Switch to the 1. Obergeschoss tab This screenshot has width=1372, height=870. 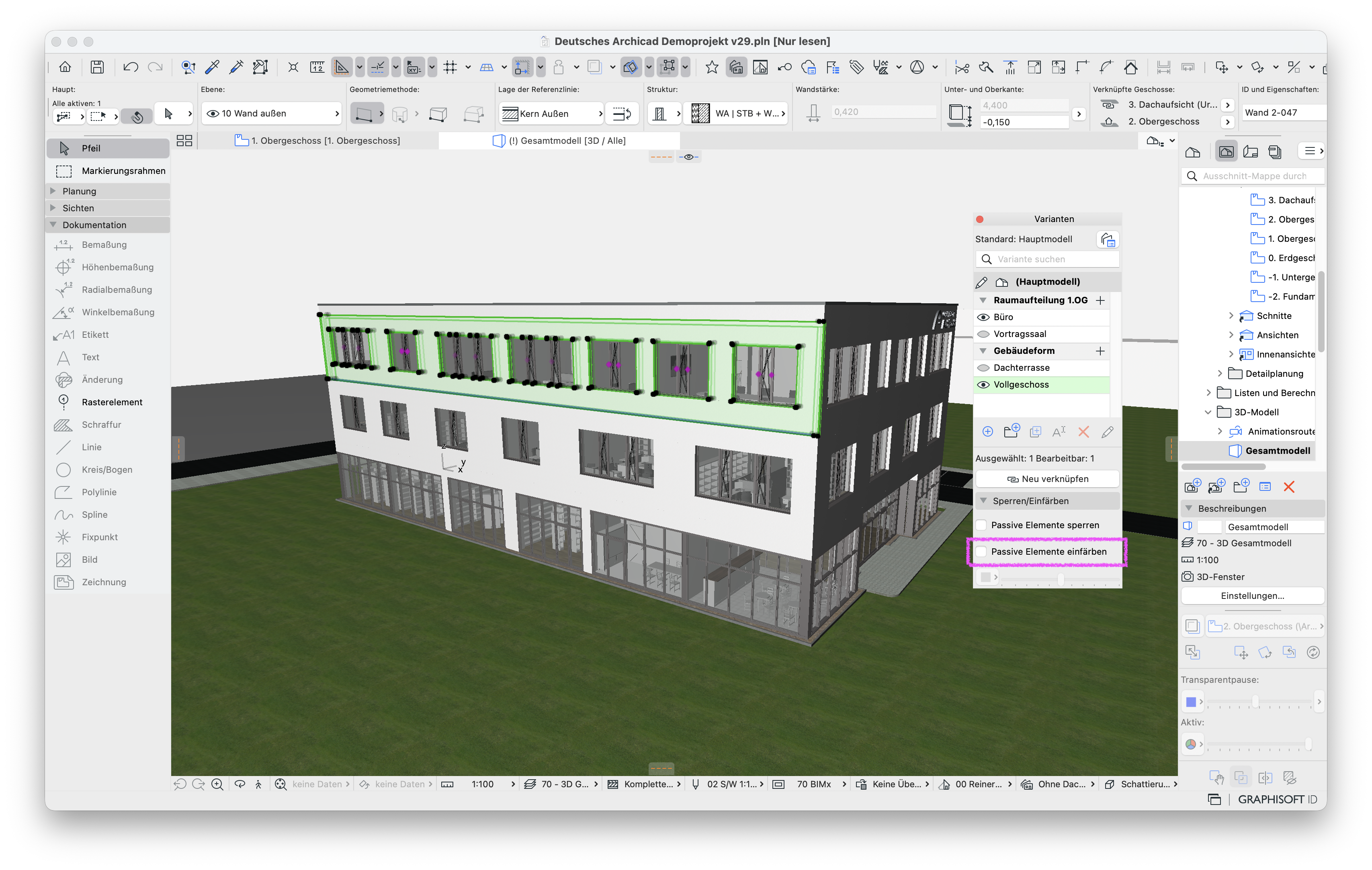click(318, 141)
